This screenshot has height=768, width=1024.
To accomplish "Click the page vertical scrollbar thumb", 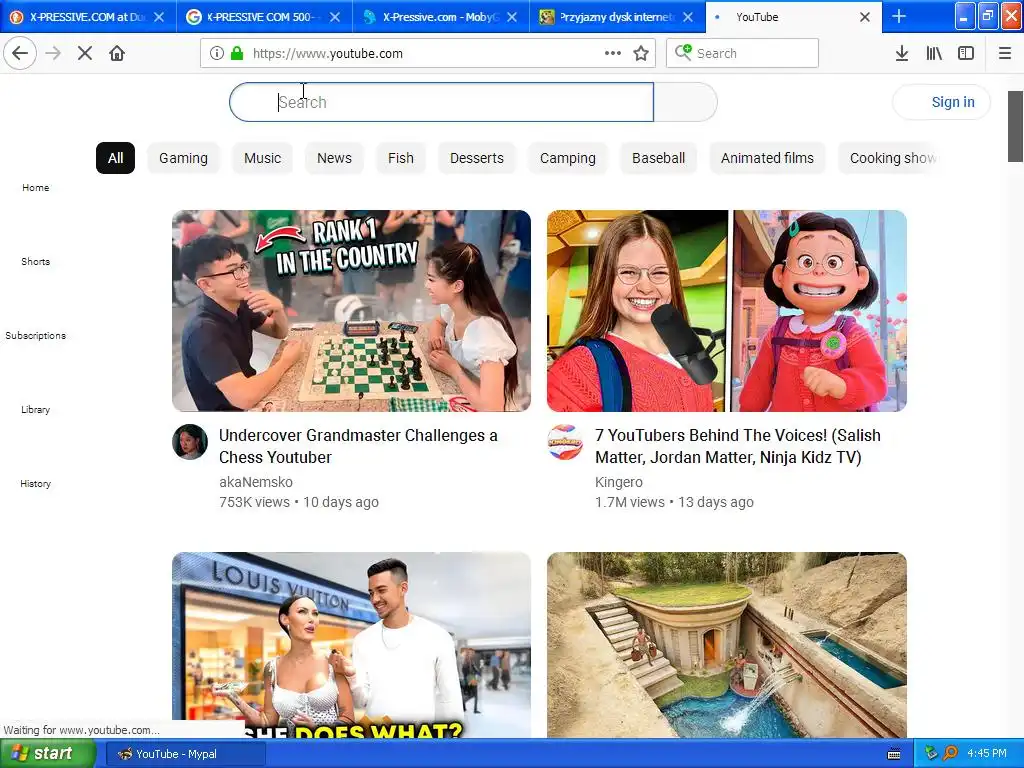I will click(1015, 126).
